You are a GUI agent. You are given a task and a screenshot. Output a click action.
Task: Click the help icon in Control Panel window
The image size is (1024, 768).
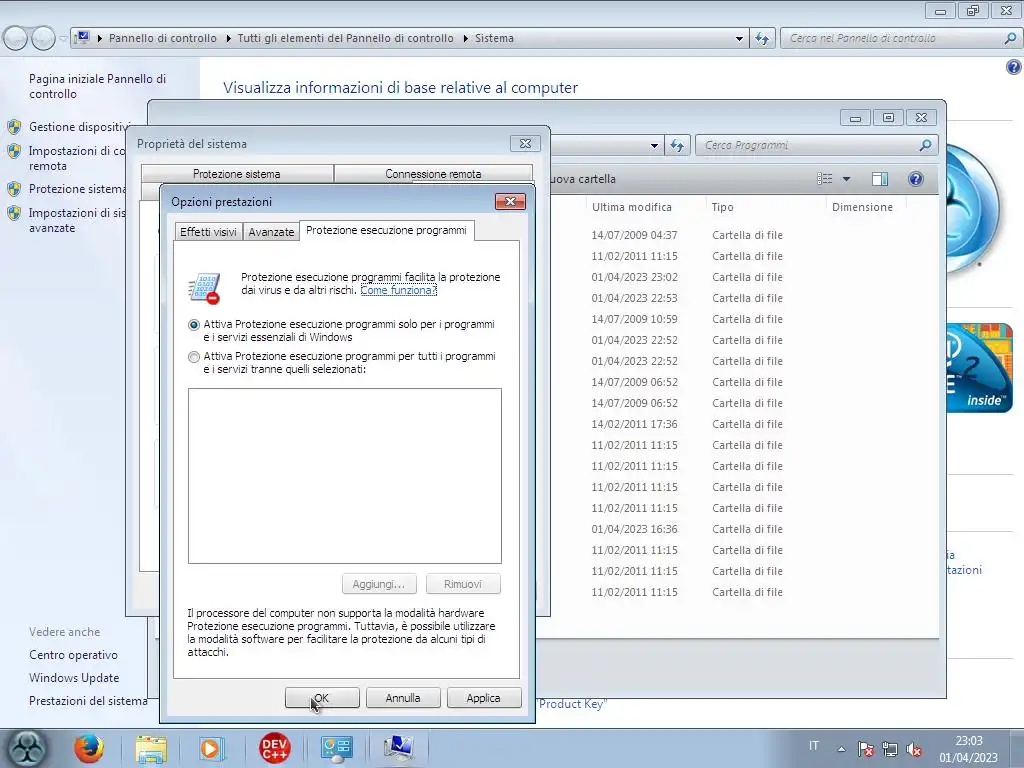tap(1013, 67)
